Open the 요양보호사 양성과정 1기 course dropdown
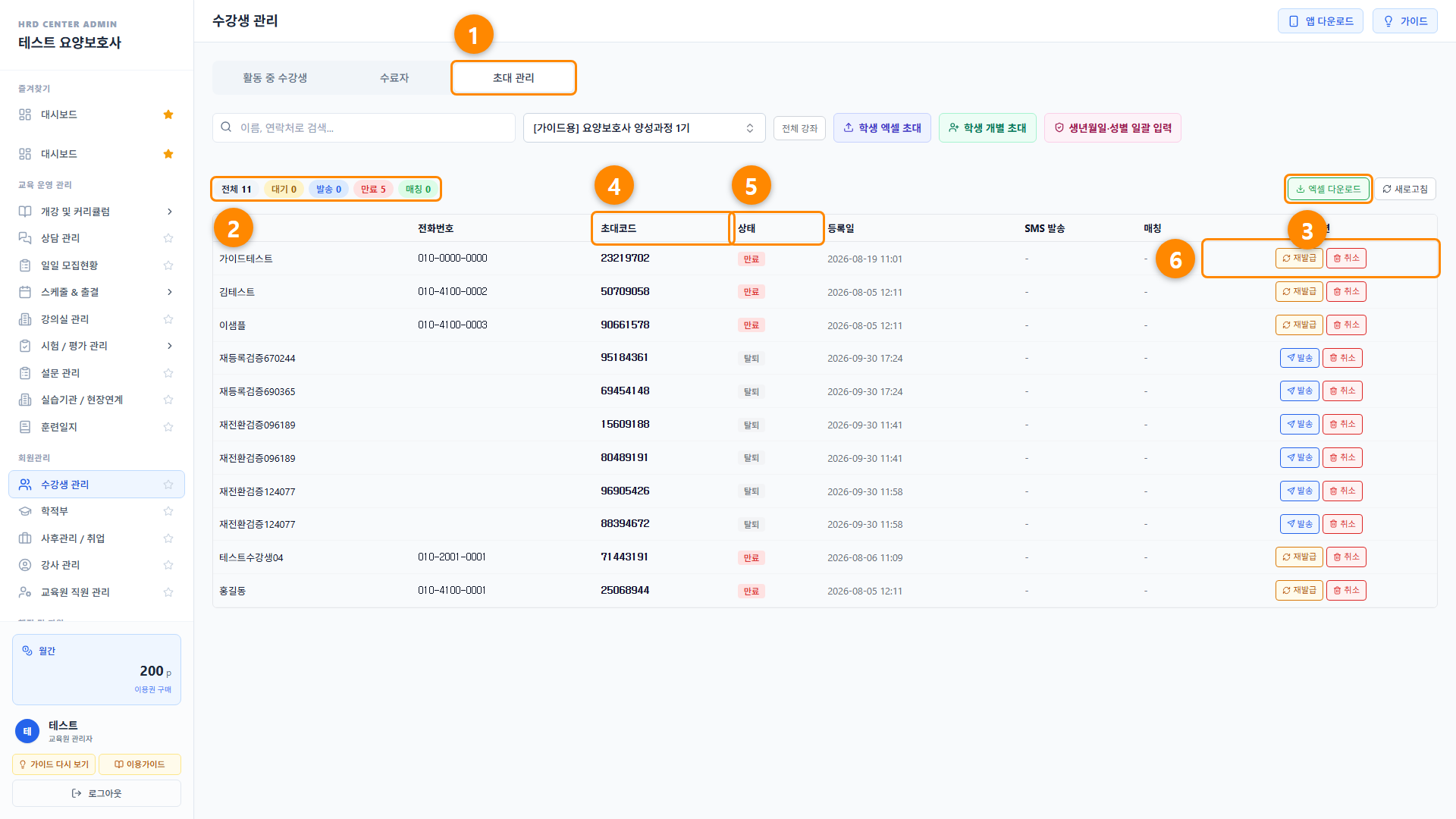 (644, 128)
